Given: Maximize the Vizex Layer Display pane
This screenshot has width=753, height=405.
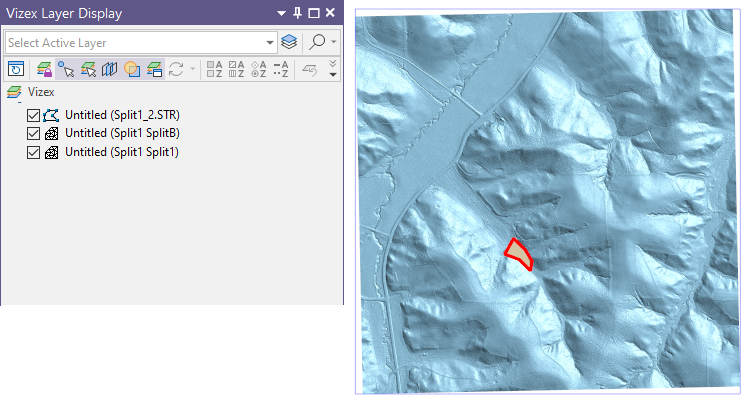Looking at the screenshot, I should point(314,13).
